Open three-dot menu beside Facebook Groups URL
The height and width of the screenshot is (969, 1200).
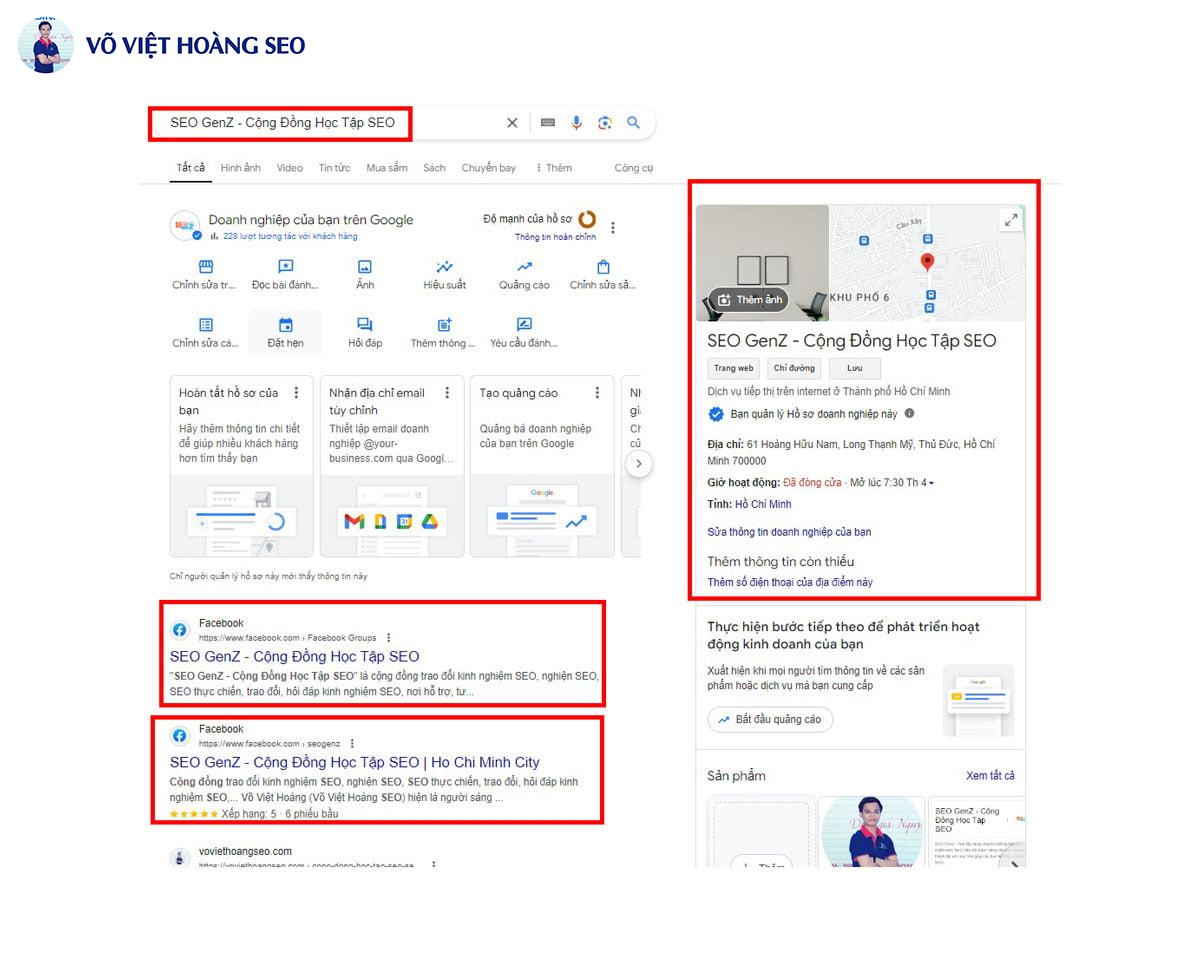(389, 637)
